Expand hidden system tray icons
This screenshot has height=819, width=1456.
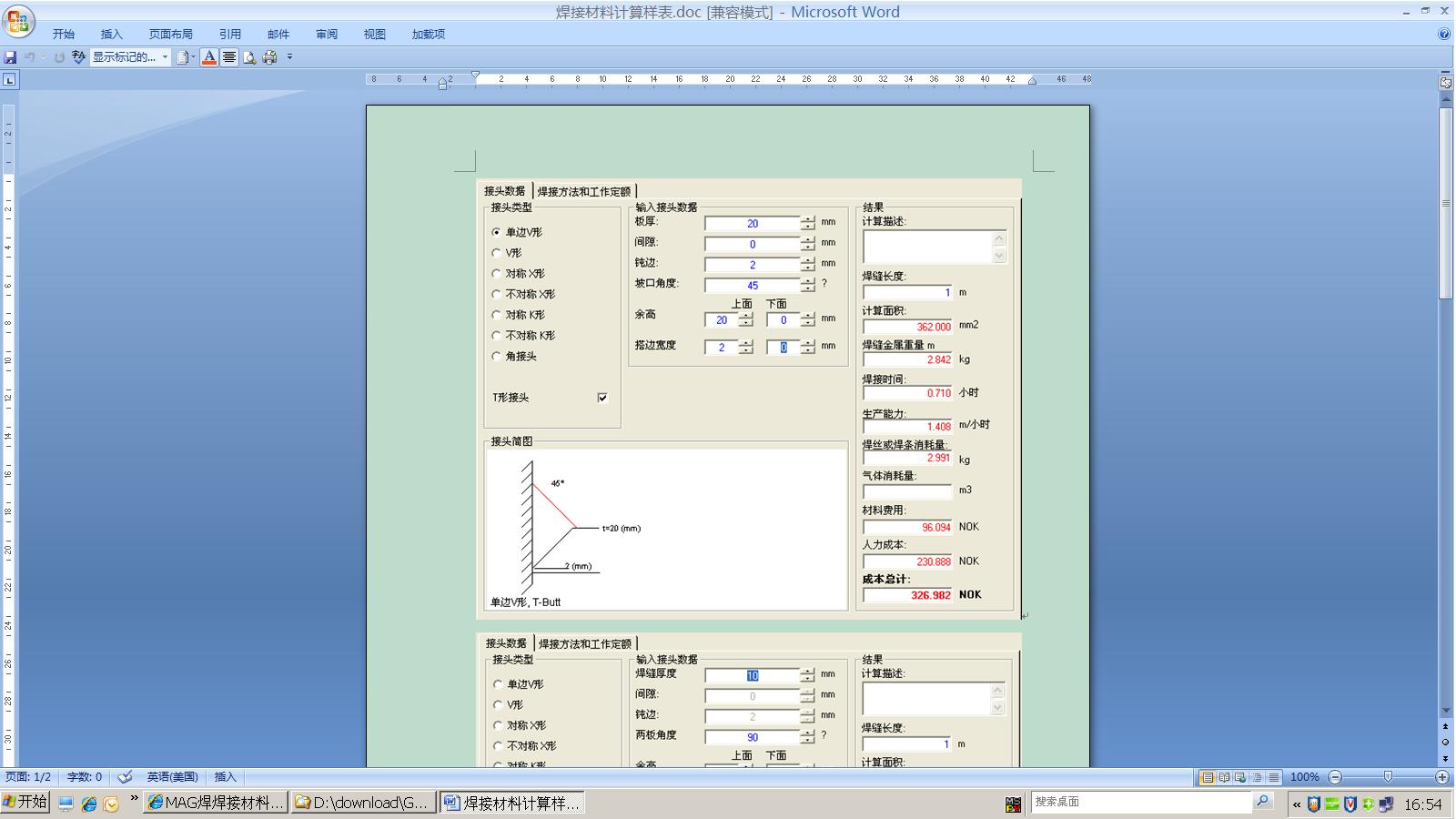[x=1297, y=804]
